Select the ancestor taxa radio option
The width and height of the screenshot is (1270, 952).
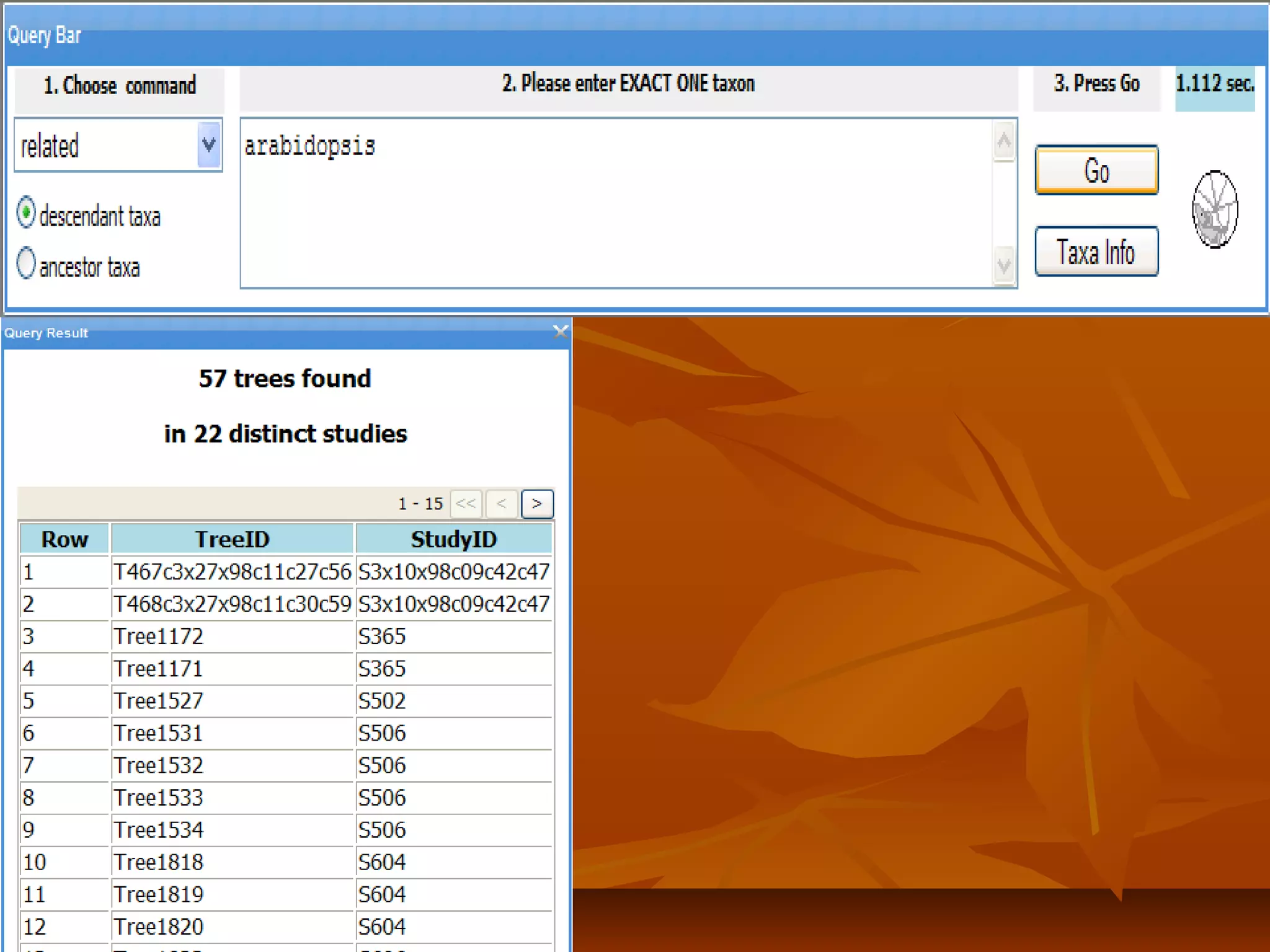(26, 263)
